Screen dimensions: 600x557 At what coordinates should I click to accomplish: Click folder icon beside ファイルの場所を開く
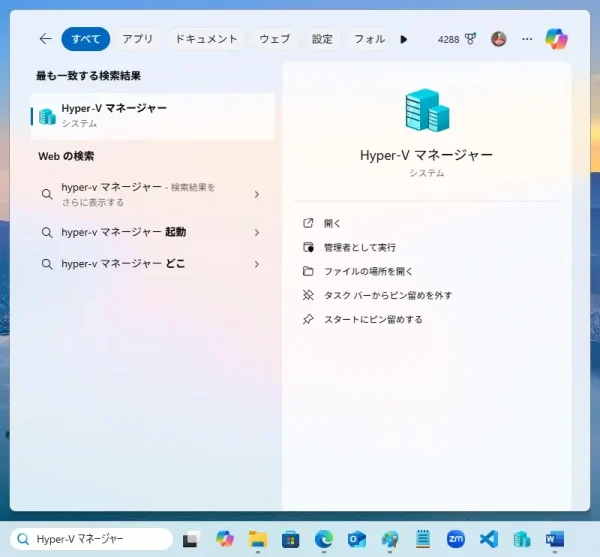click(308, 271)
